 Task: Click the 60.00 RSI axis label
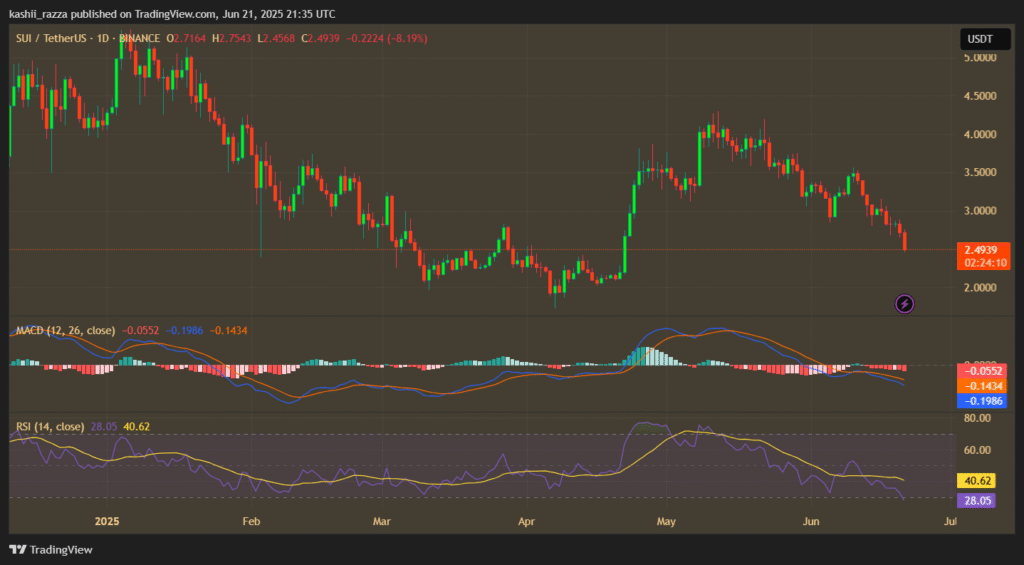pos(978,450)
